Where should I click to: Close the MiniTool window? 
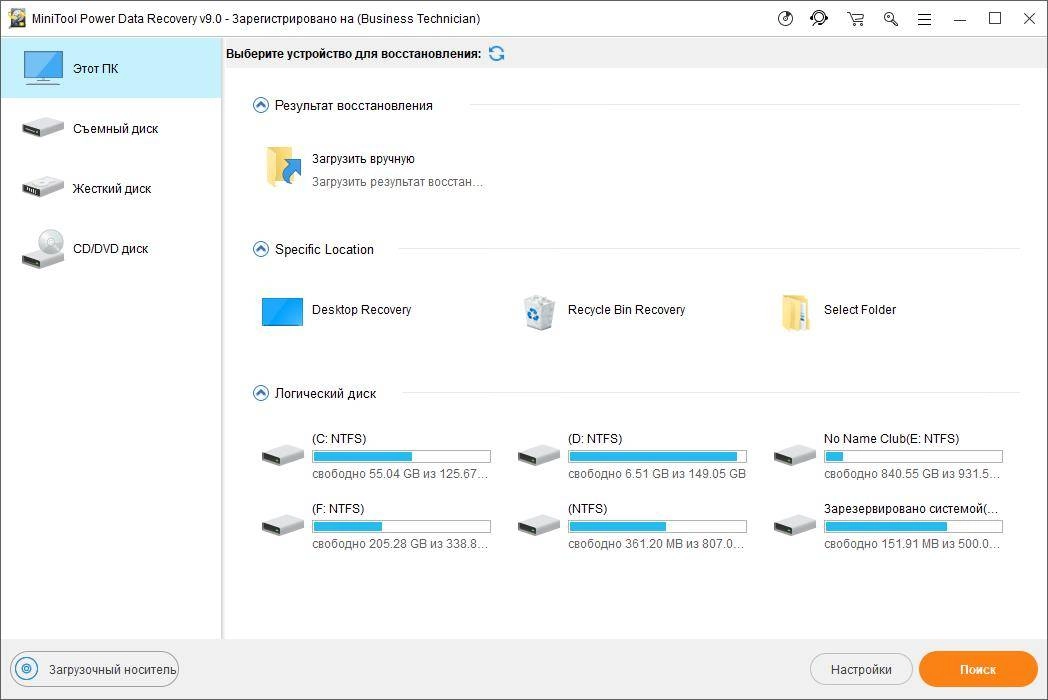(x=1029, y=19)
